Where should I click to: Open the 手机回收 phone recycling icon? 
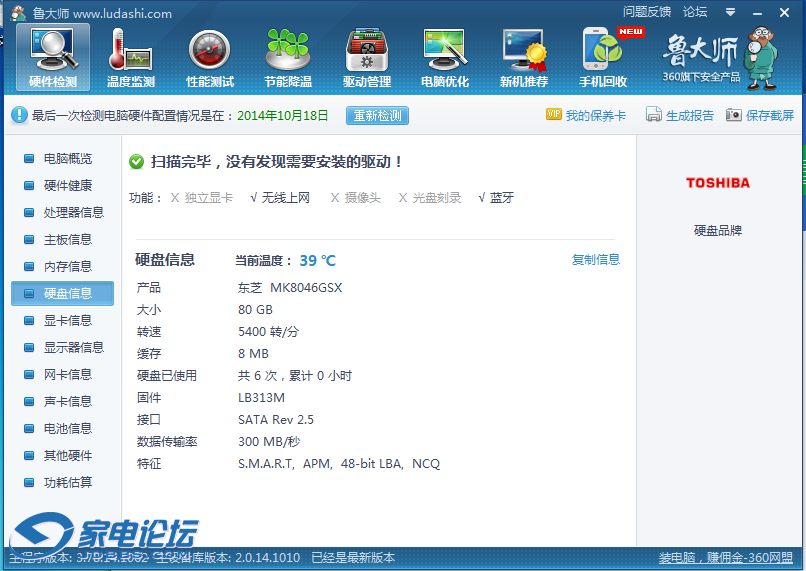603,58
